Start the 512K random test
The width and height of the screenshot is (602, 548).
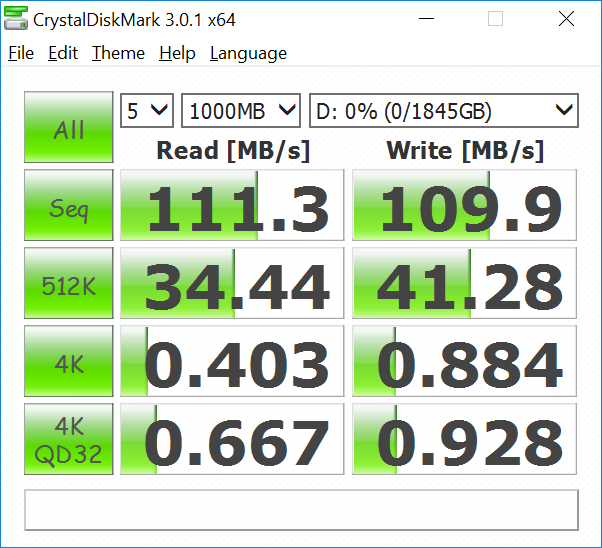(x=69, y=283)
